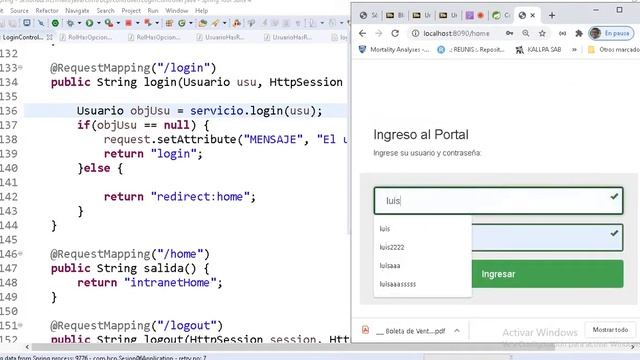Screen dimensions: 640x360
Task: Open the Stop button dropdown arrow
Action: (138, 23)
